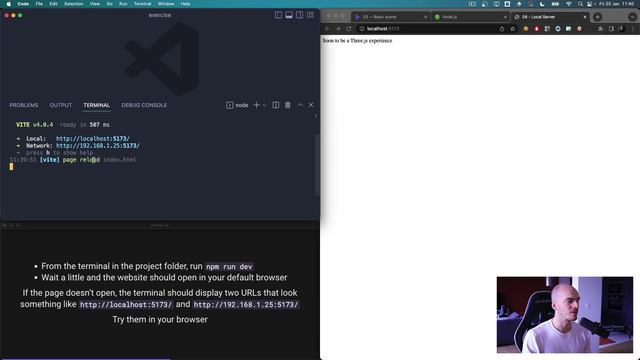Viewport: 640px width, 360px height.
Task: Go forward in the browser
Action: [x=338, y=29]
